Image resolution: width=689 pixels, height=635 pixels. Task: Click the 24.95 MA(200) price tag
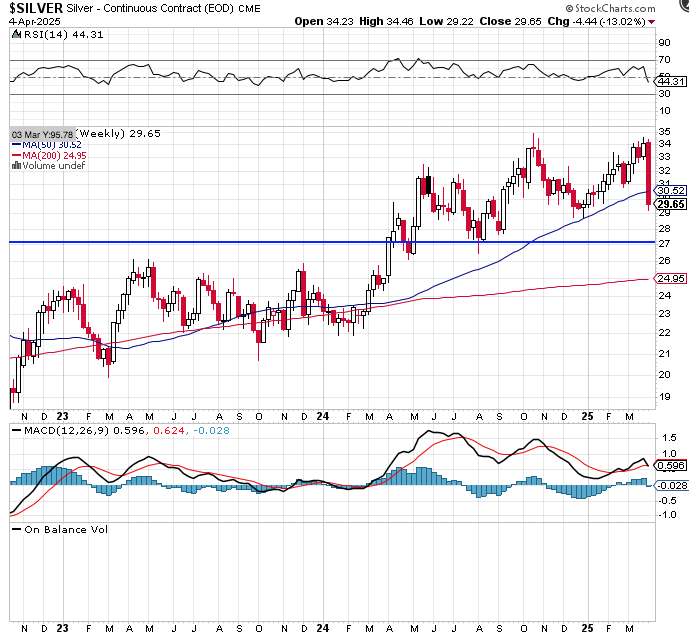pyautogui.click(x=670, y=279)
